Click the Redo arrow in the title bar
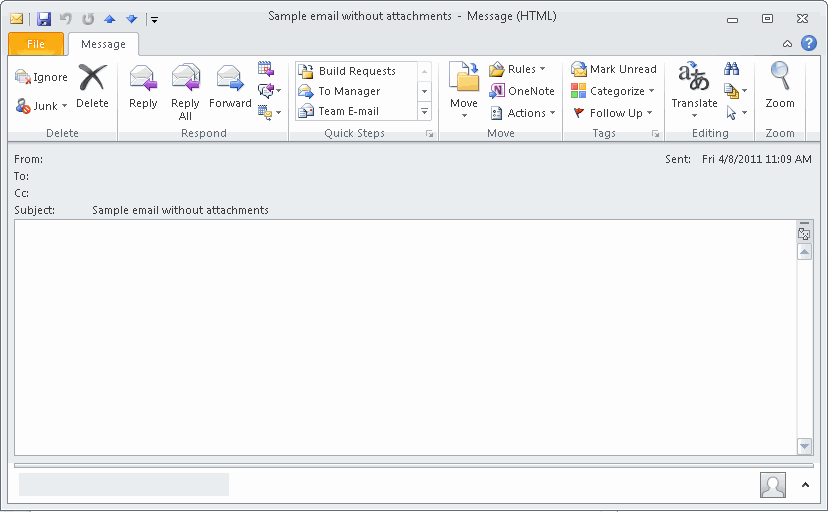 click(x=88, y=19)
